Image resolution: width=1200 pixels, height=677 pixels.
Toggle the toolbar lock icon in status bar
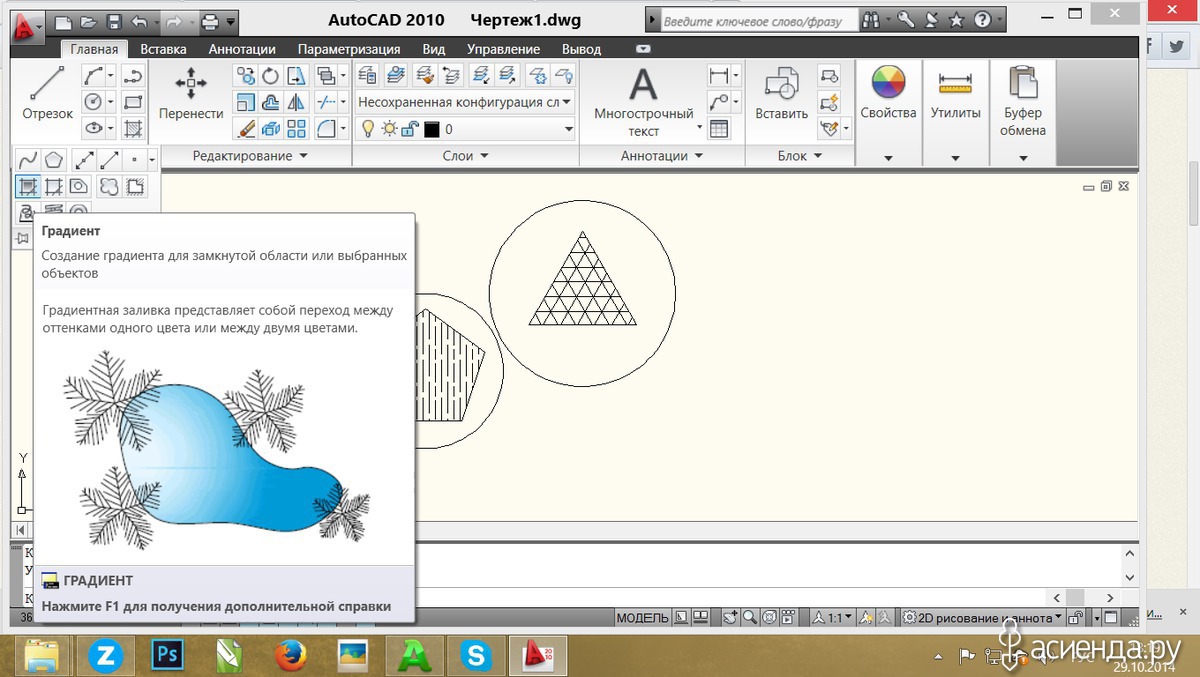1076,619
